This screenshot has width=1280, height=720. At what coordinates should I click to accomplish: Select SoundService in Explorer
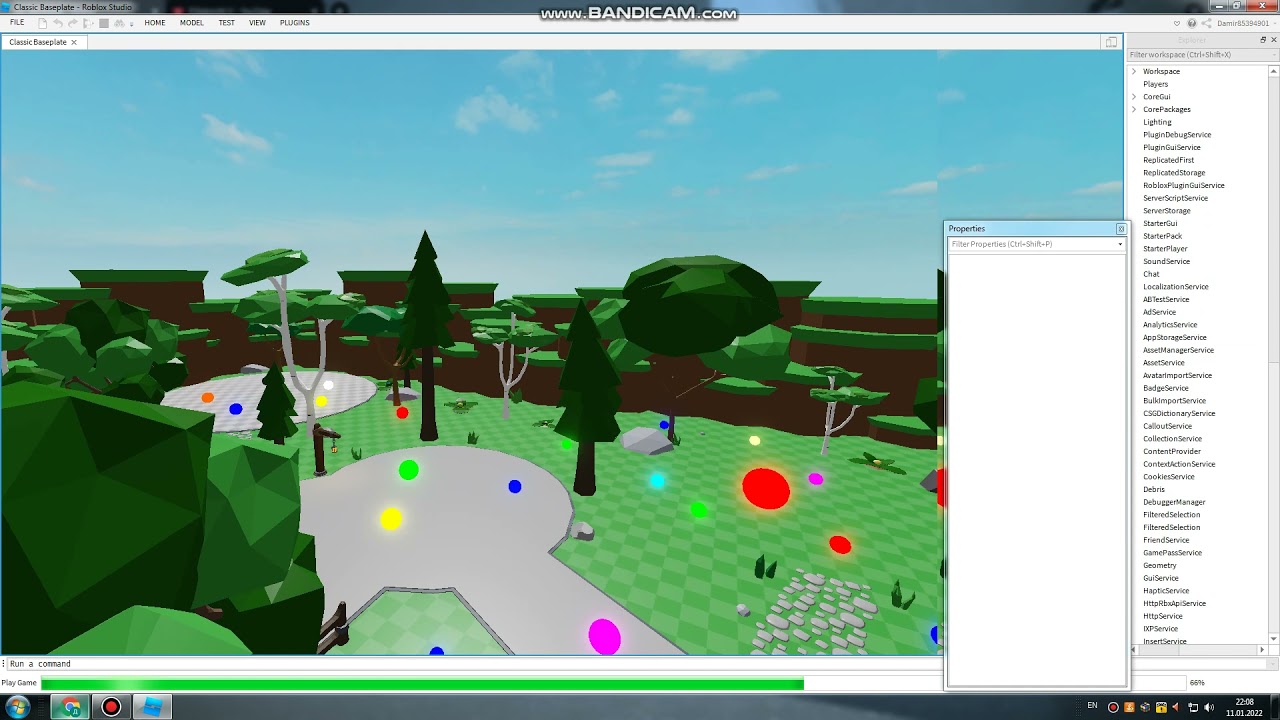pyautogui.click(x=1166, y=261)
